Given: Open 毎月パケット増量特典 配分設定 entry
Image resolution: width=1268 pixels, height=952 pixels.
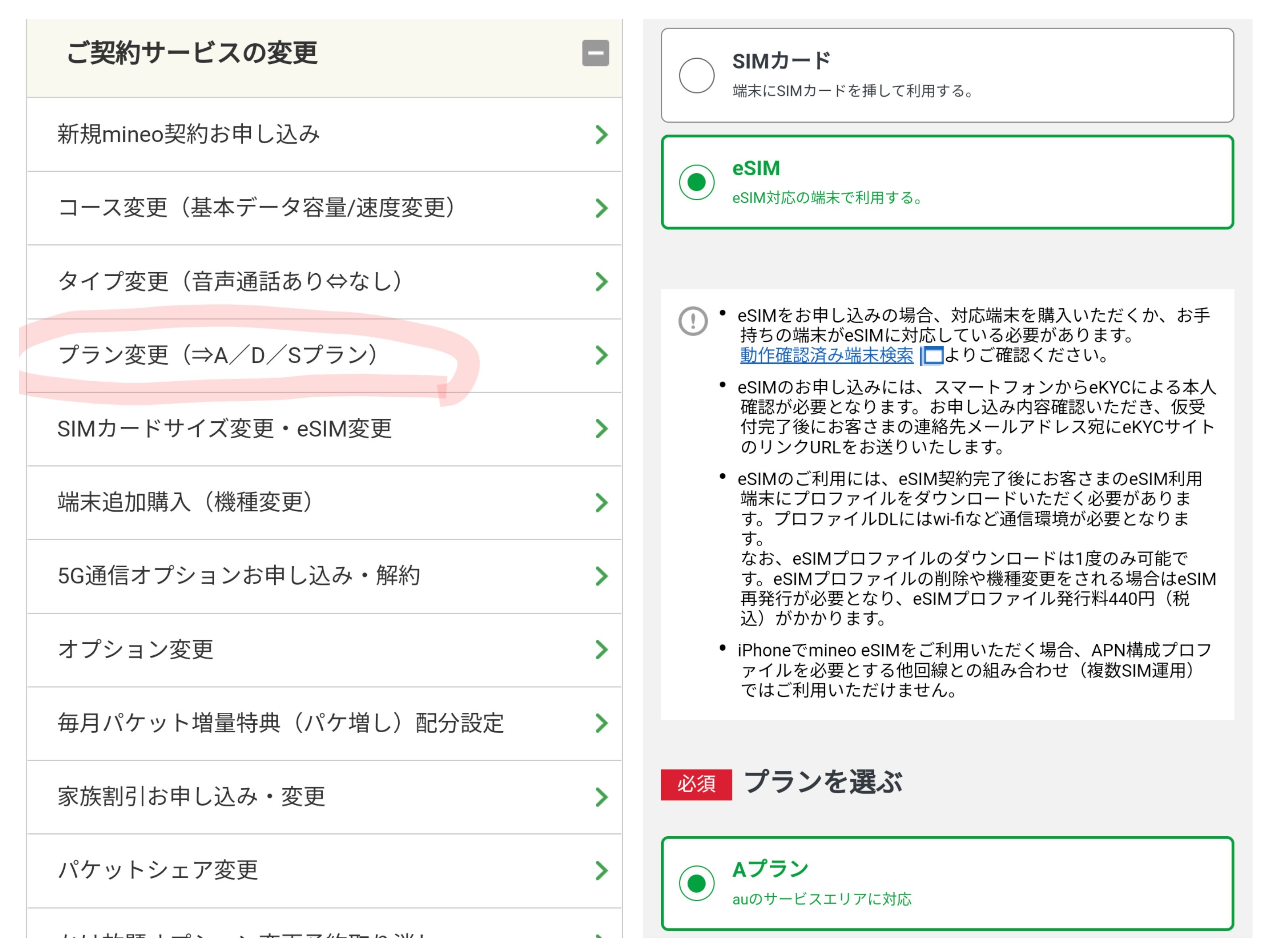Looking at the screenshot, I should coord(280,723).
